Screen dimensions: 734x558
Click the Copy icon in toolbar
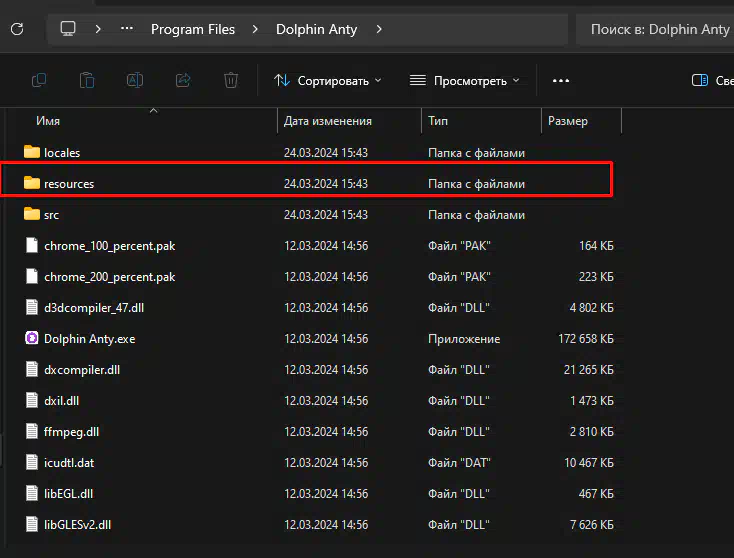point(39,80)
